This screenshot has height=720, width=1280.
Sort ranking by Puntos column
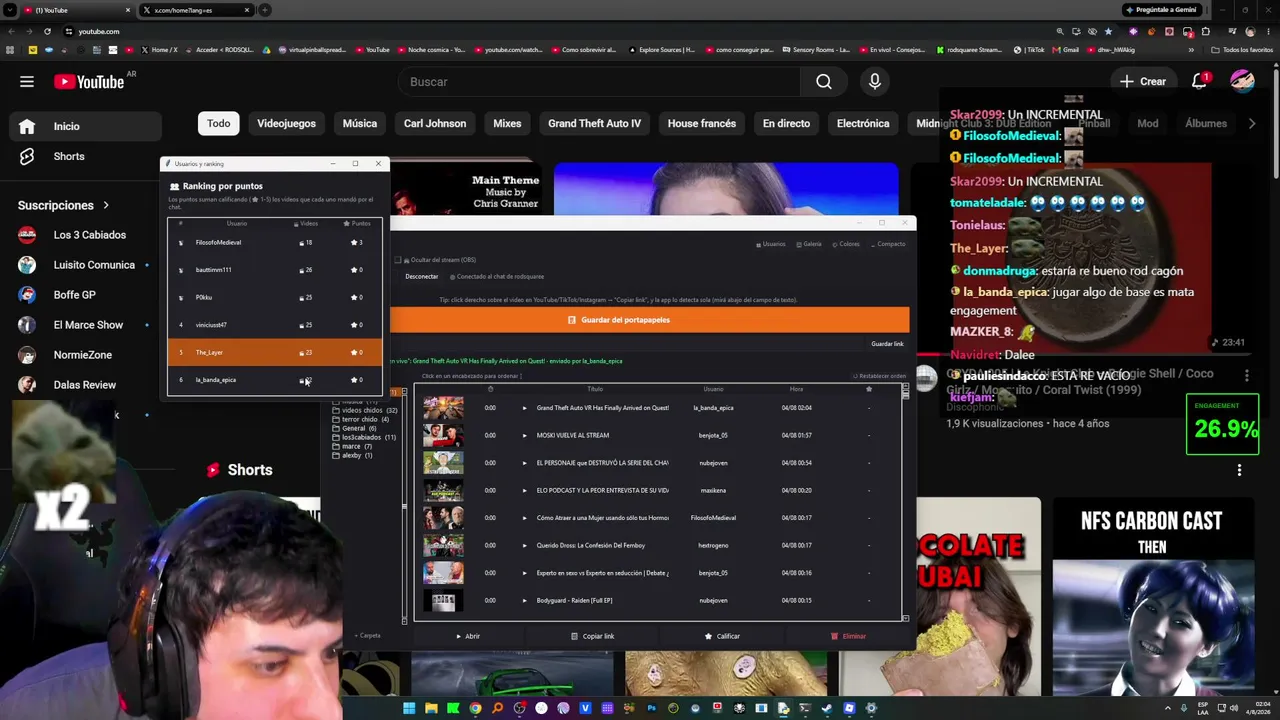(x=357, y=223)
